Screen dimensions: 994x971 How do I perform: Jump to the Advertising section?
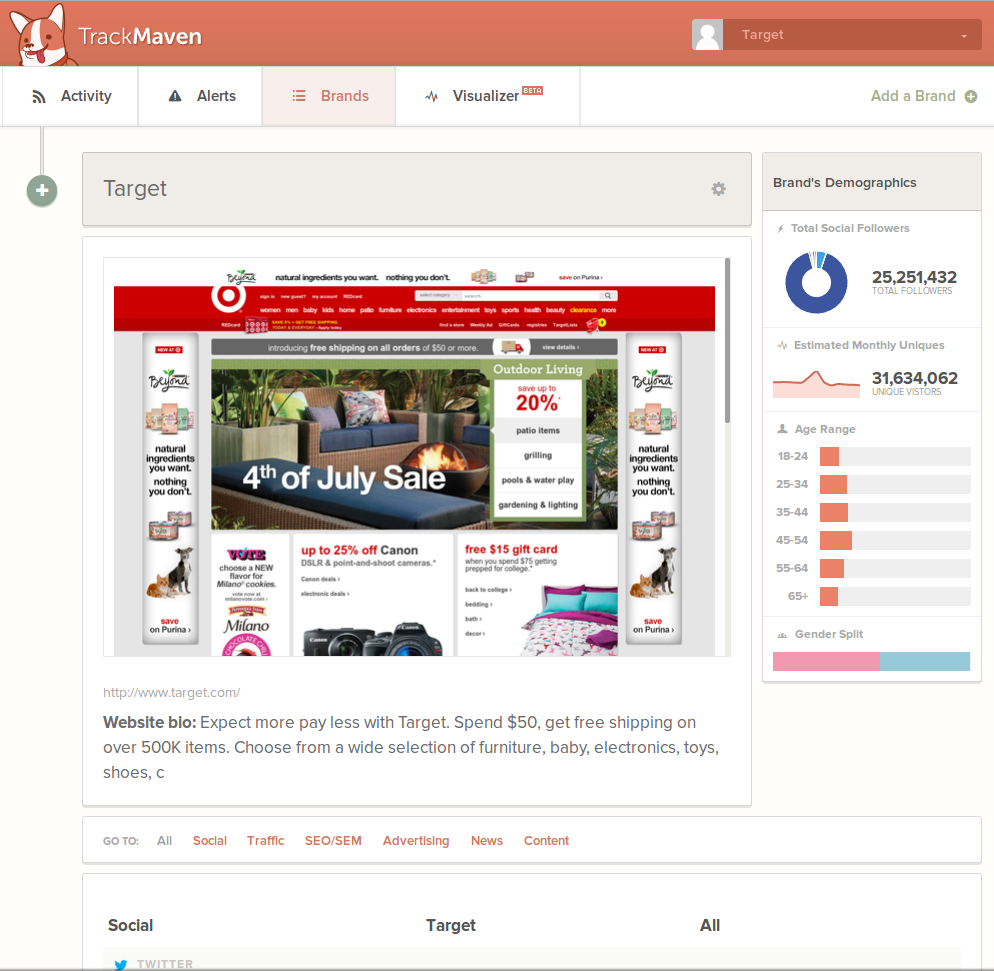tap(416, 840)
